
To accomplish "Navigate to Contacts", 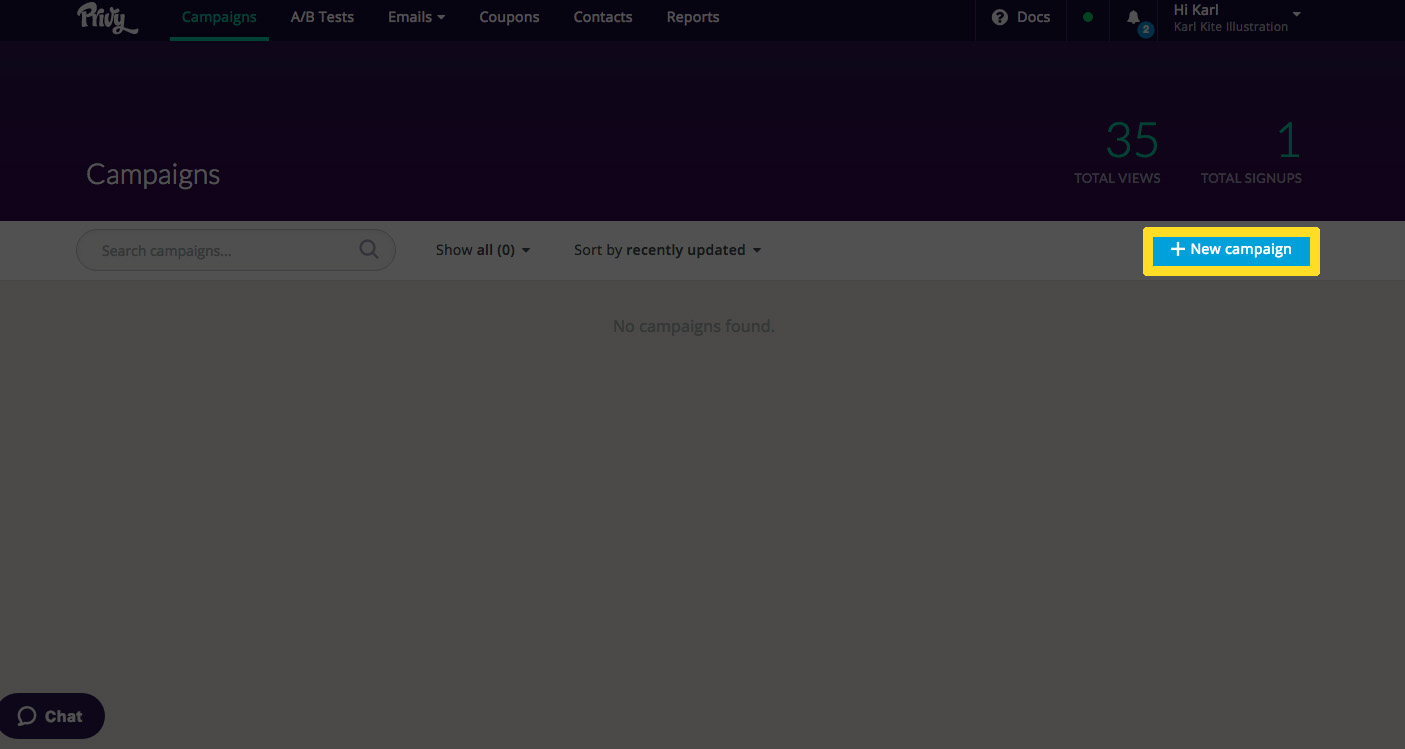I will [602, 17].
